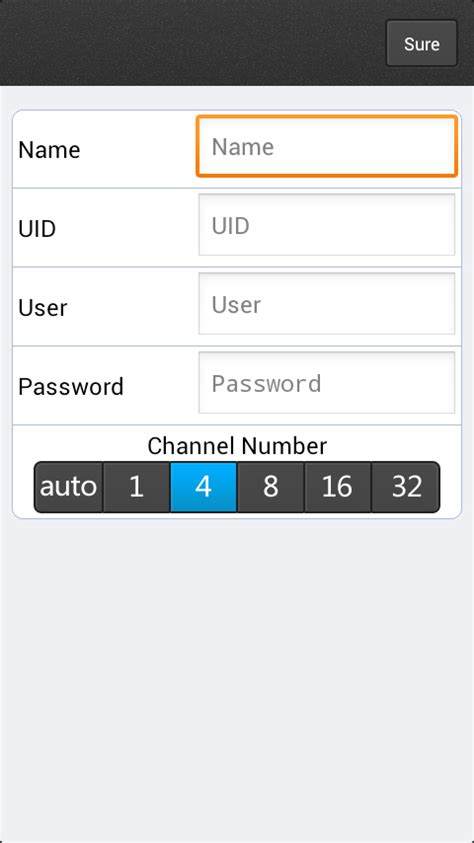
Task: Click empty gray area below form
Action: 237,677
